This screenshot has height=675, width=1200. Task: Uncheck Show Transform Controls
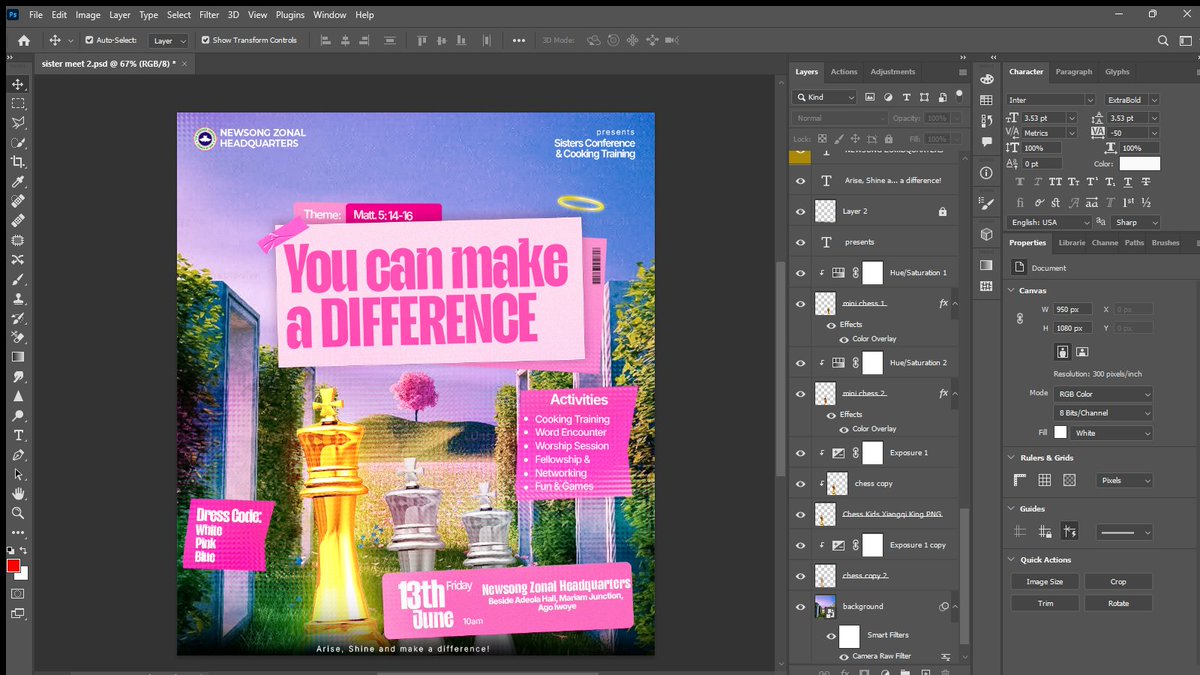(205, 41)
